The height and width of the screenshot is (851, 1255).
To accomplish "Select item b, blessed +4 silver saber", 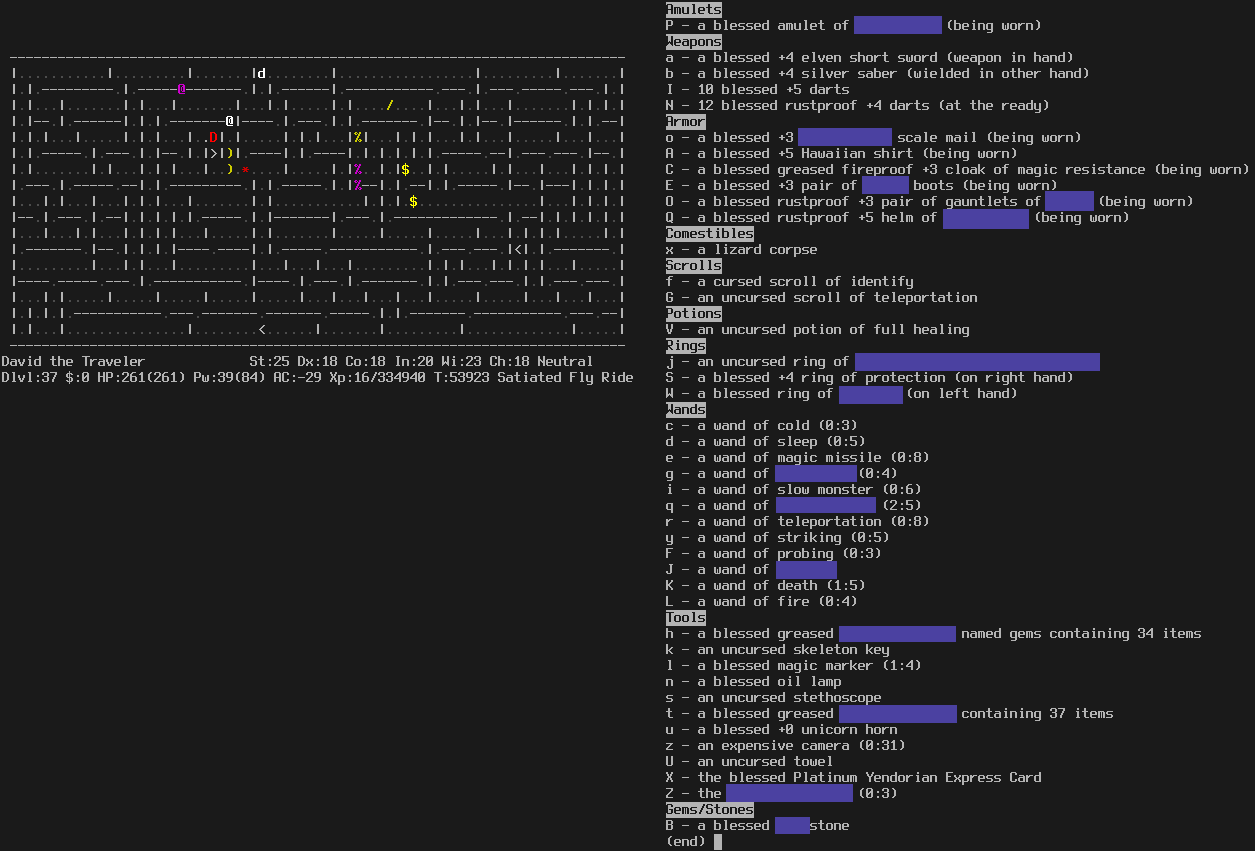I will [878, 73].
